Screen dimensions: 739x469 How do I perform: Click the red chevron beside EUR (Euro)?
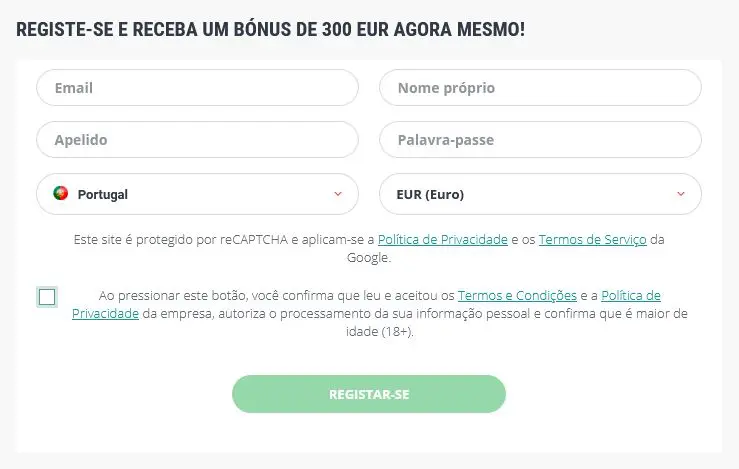tap(681, 194)
